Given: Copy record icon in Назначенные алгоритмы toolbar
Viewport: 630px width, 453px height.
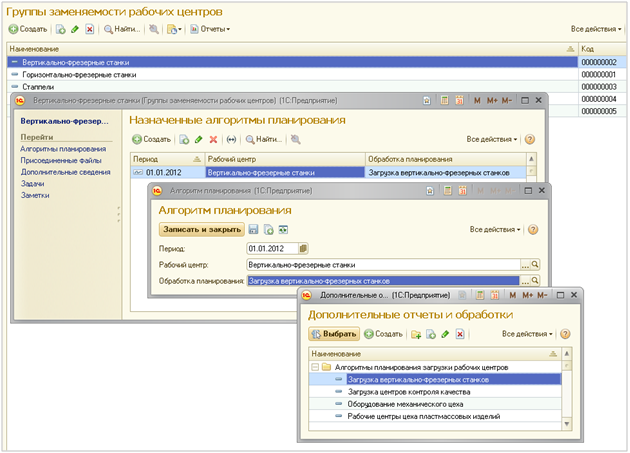Looking at the screenshot, I should [184, 139].
